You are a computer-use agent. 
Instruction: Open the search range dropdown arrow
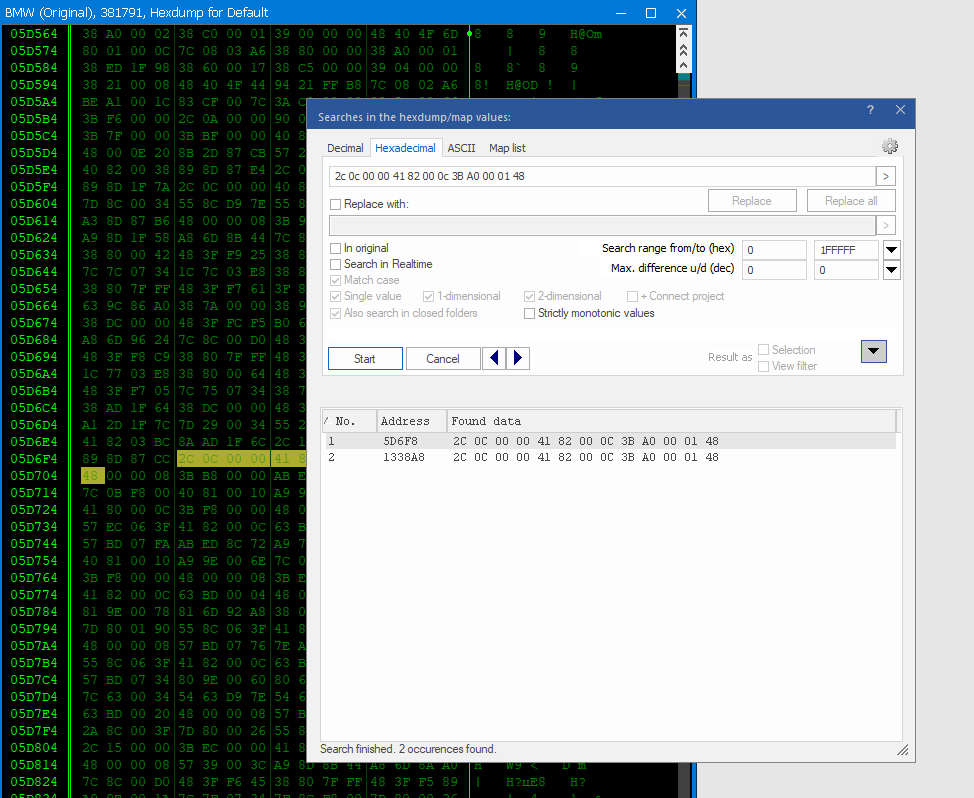[891, 250]
